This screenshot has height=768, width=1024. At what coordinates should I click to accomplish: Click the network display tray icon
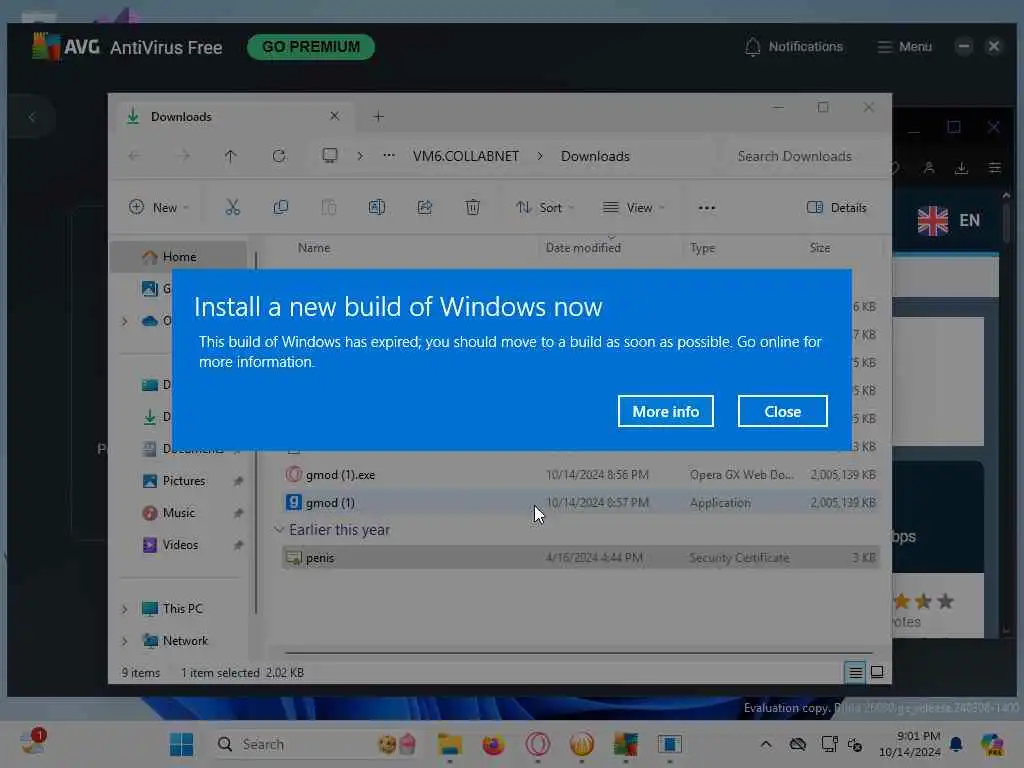click(x=829, y=744)
